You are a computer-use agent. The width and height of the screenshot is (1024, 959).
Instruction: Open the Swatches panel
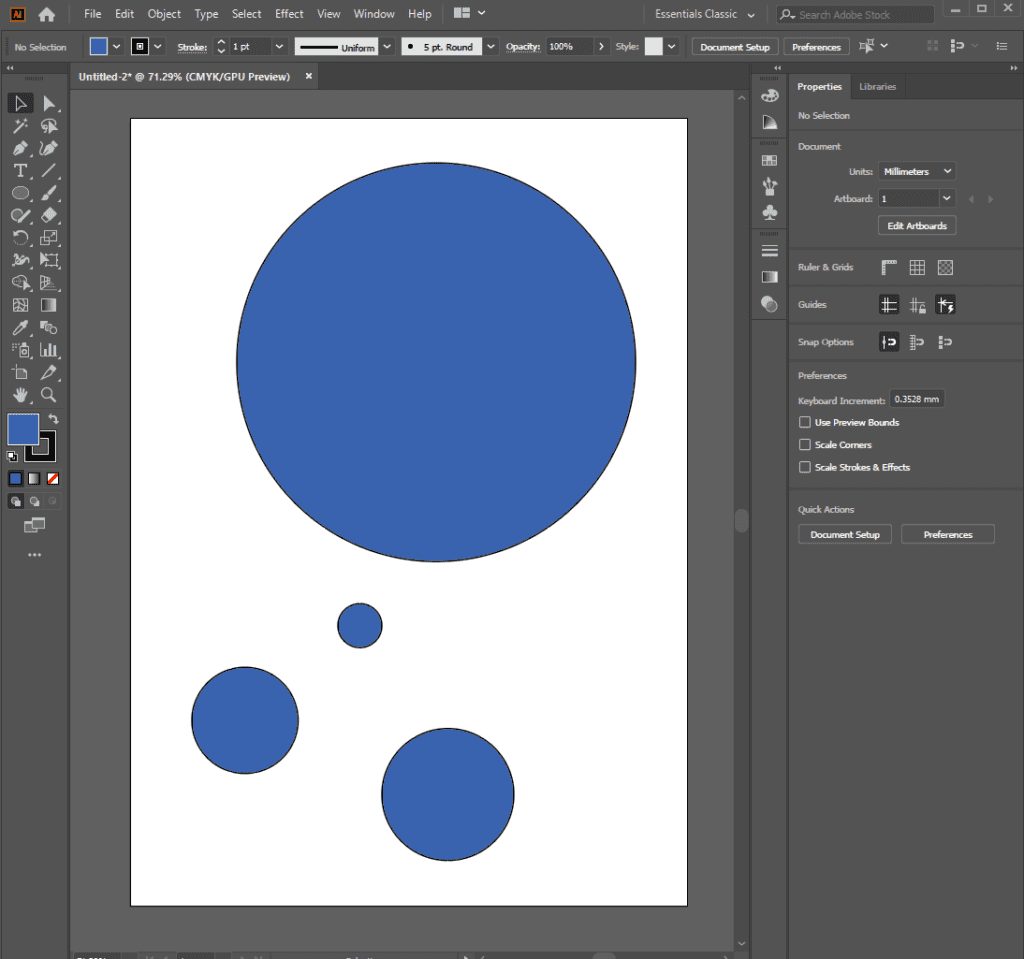coord(769,159)
